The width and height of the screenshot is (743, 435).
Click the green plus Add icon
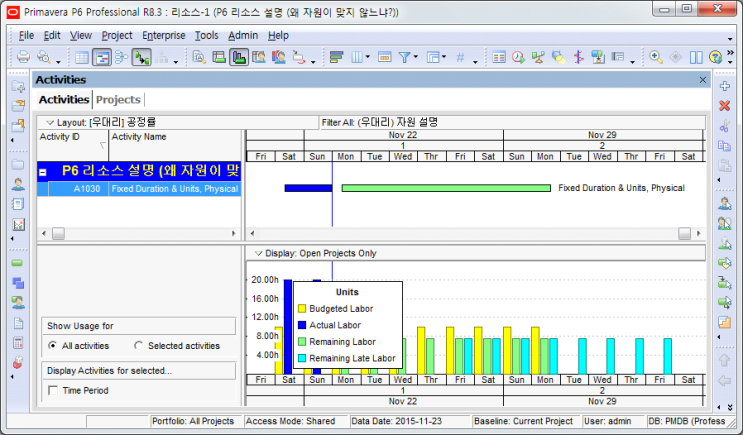725,86
